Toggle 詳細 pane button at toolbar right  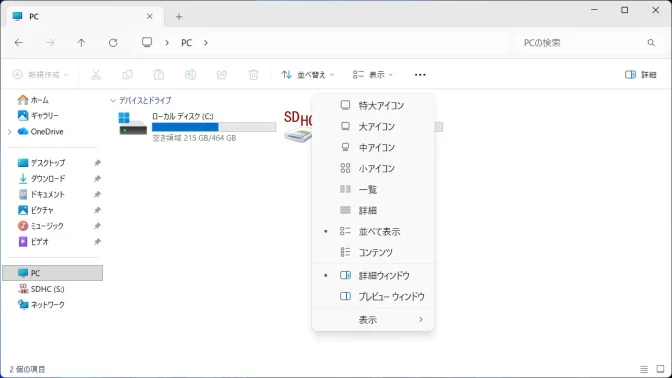pos(640,75)
